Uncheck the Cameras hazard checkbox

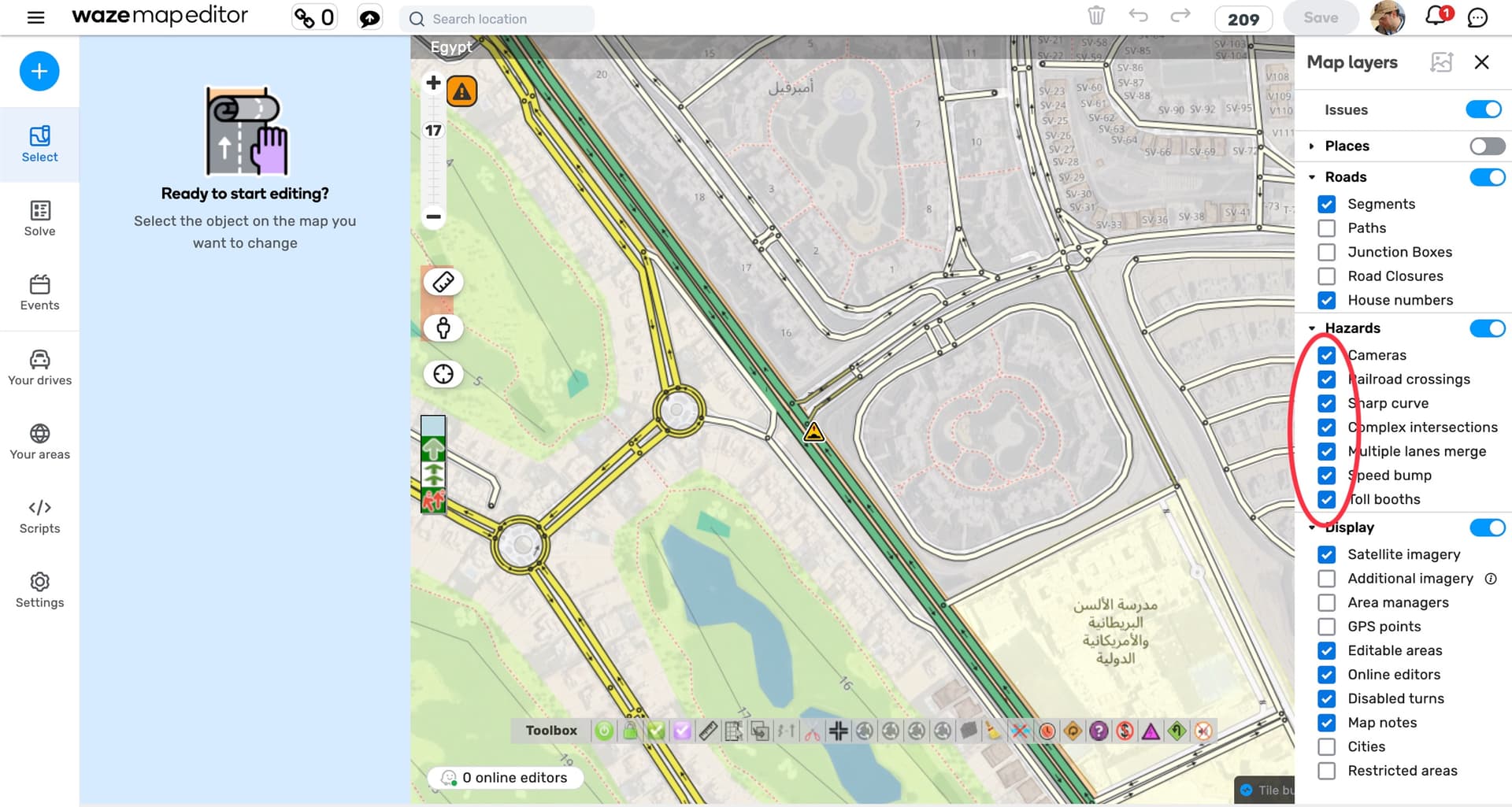(x=1327, y=355)
